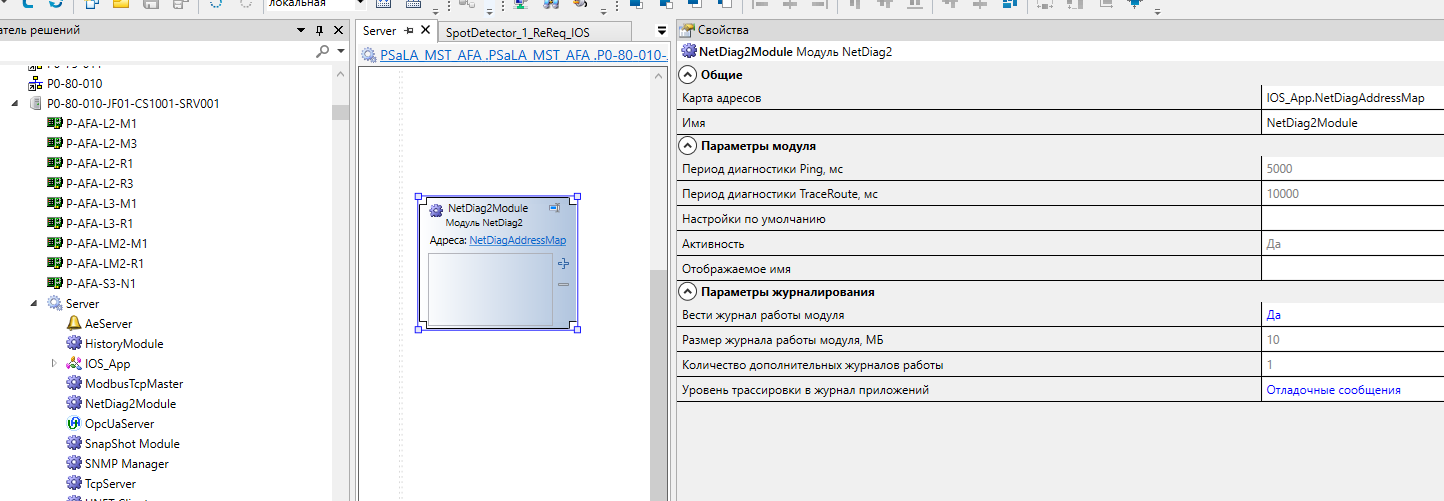
Task: Pin the Server document tab
Action: pyautogui.click(x=409, y=31)
